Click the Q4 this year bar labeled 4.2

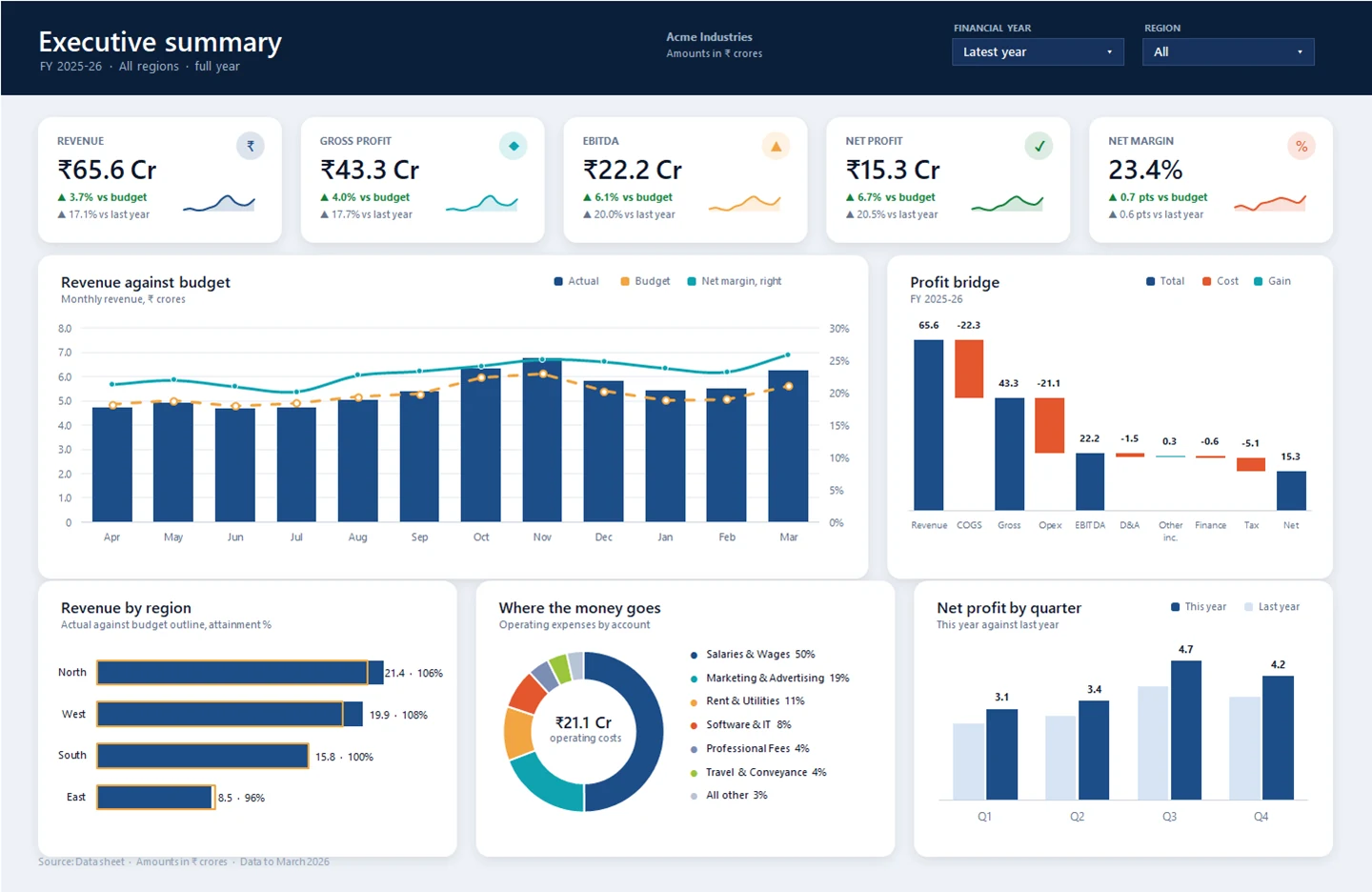(x=1278, y=738)
